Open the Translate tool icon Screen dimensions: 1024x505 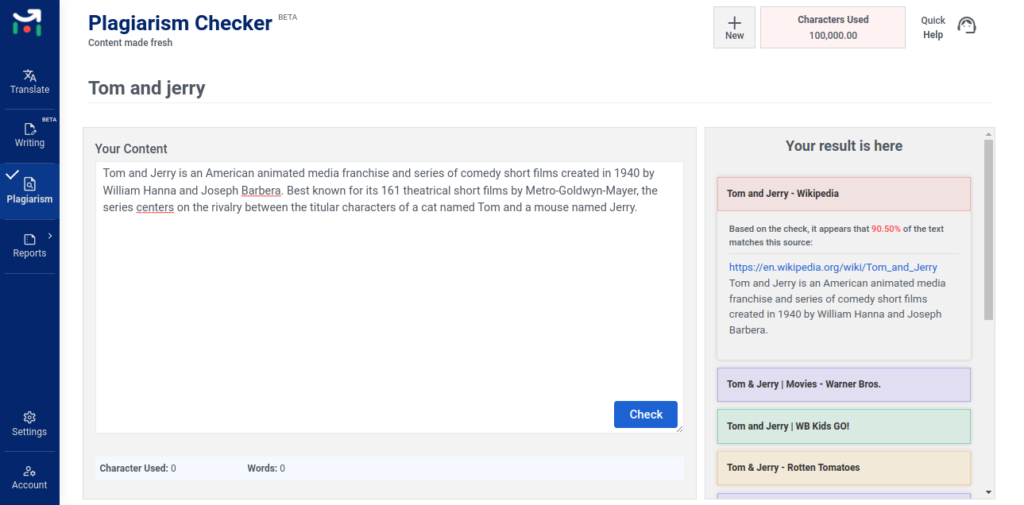point(29,74)
